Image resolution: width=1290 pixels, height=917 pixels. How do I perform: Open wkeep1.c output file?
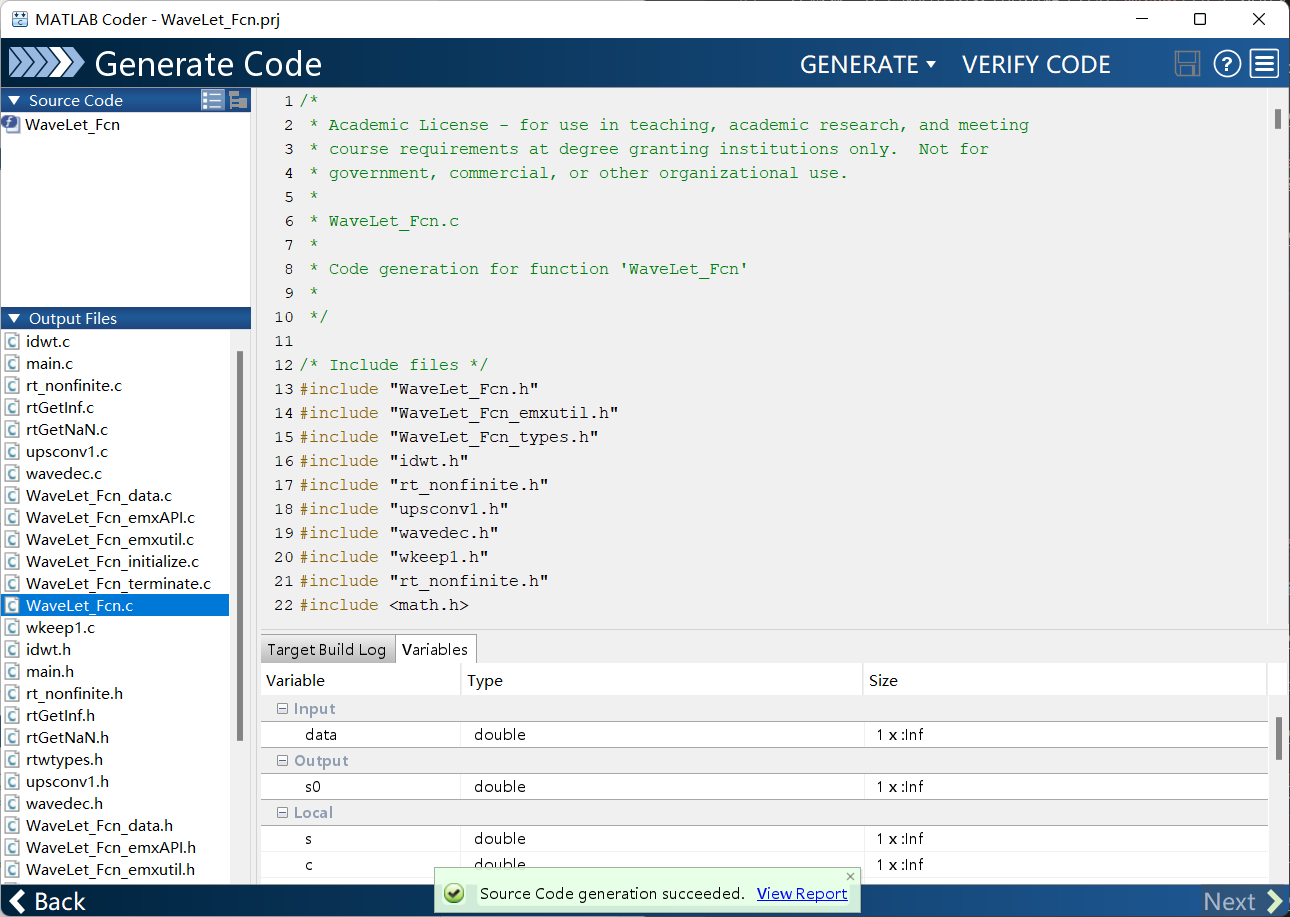click(61, 628)
